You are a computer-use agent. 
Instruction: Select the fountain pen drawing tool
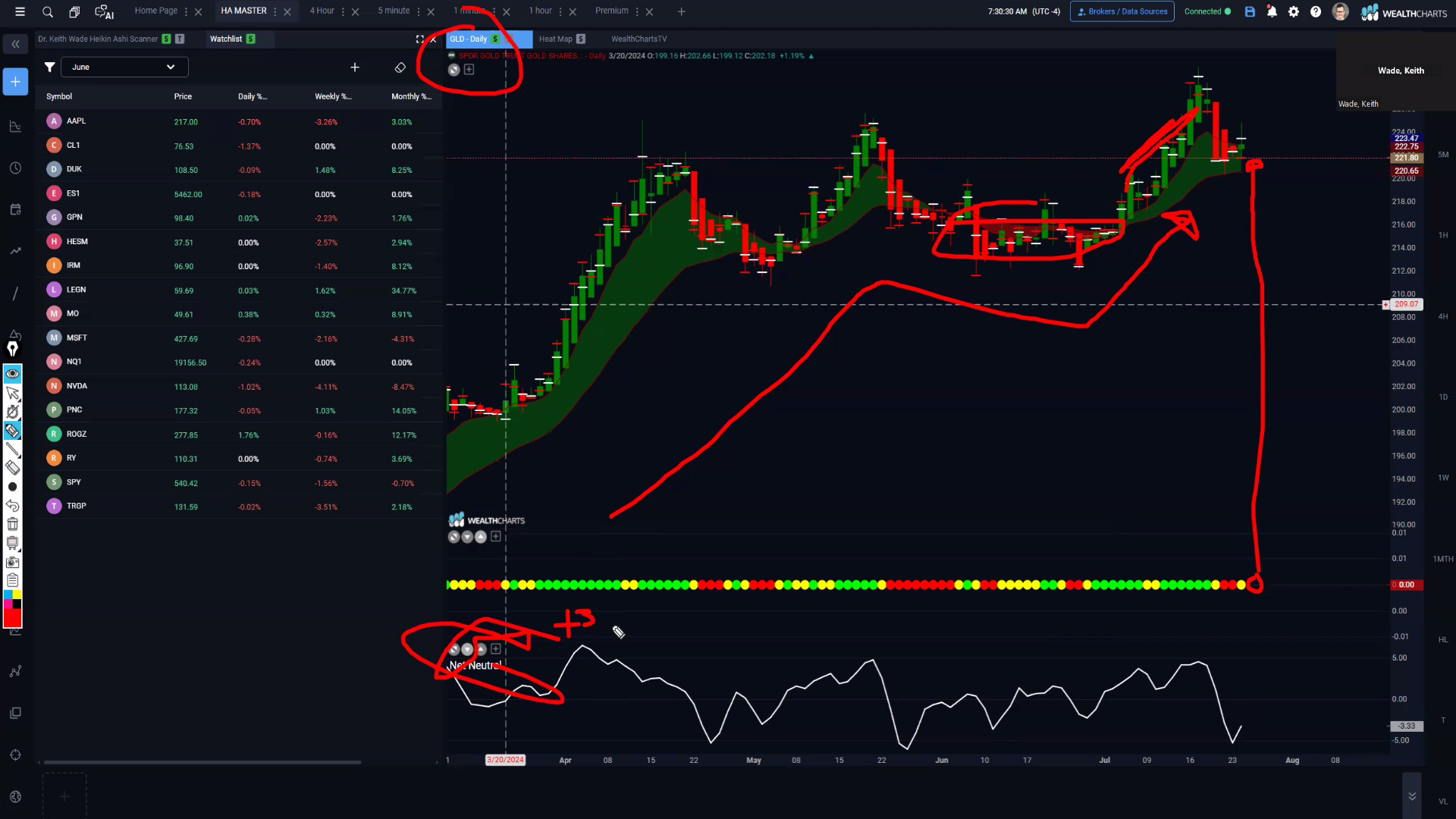13,349
